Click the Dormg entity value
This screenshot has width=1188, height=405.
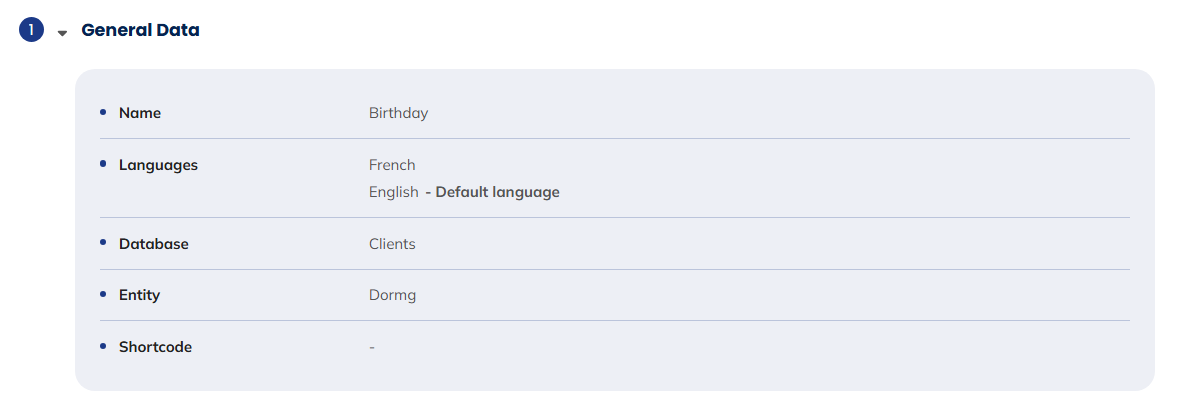[392, 295]
